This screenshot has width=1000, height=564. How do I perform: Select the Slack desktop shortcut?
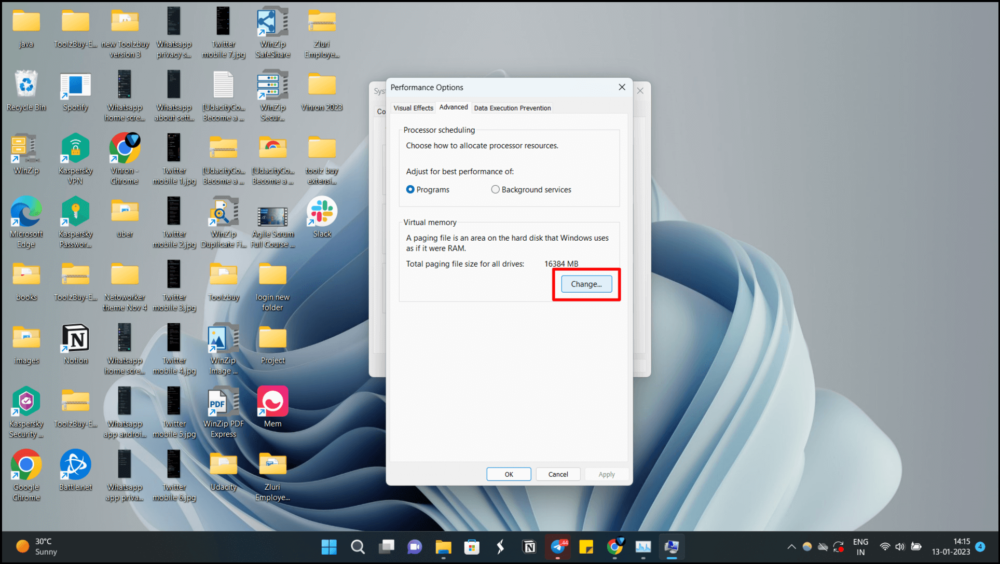(322, 218)
